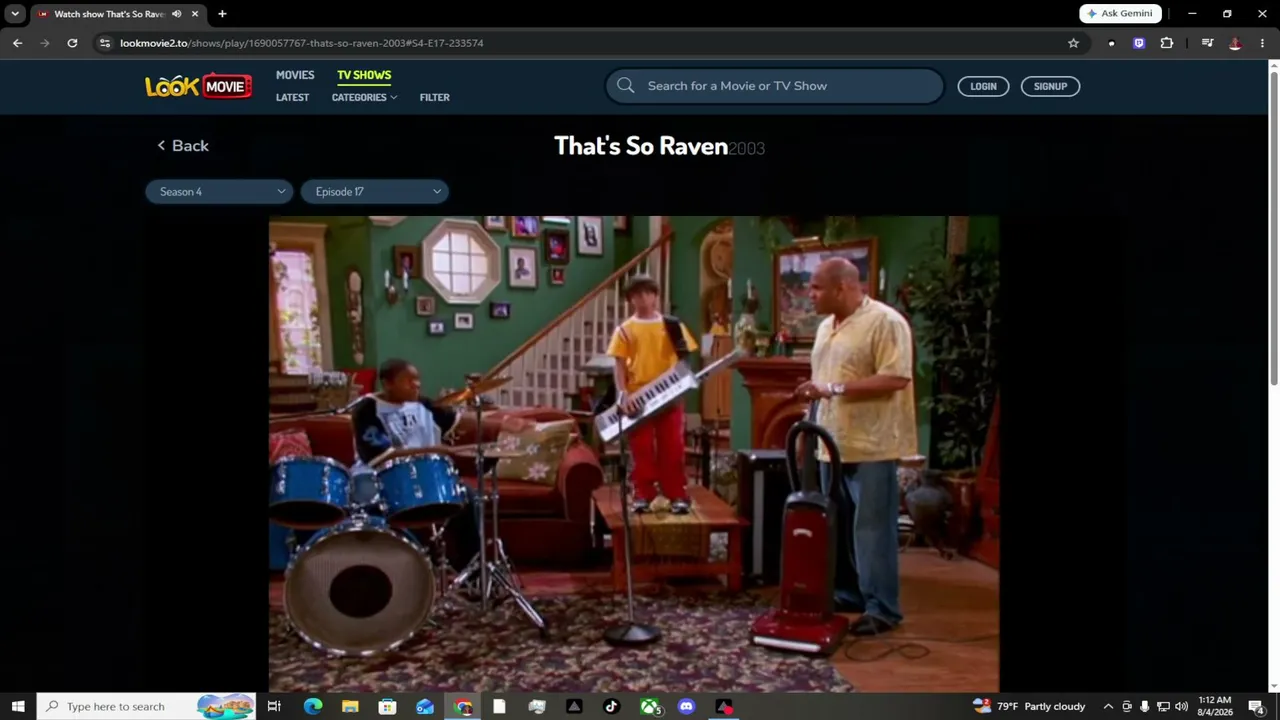
Task: Open the Episode 17 dropdown
Action: 375,192
